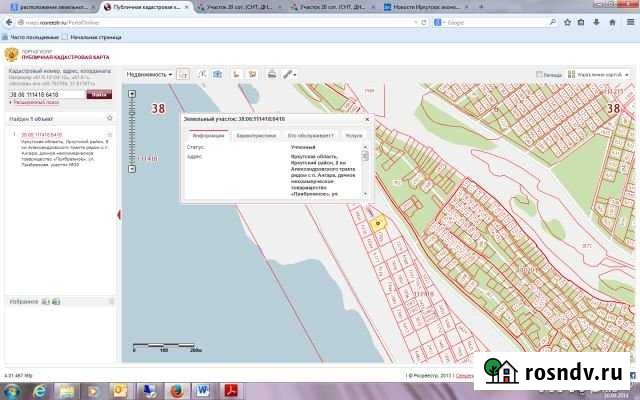Click the search result link 38:06:111418:6410
The width and height of the screenshot is (640, 400).
[42, 133]
